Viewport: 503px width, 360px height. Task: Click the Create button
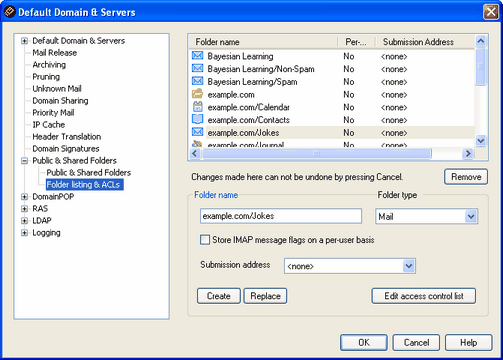[x=219, y=296]
